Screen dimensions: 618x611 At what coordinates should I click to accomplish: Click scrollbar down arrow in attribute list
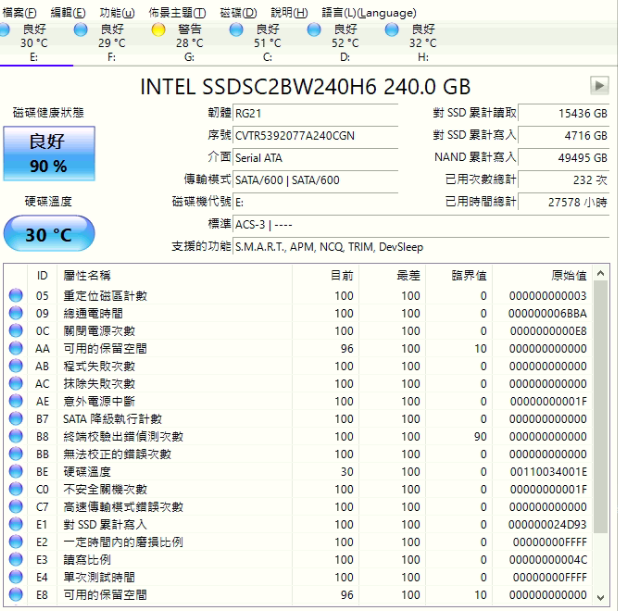(x=601, y=598)
